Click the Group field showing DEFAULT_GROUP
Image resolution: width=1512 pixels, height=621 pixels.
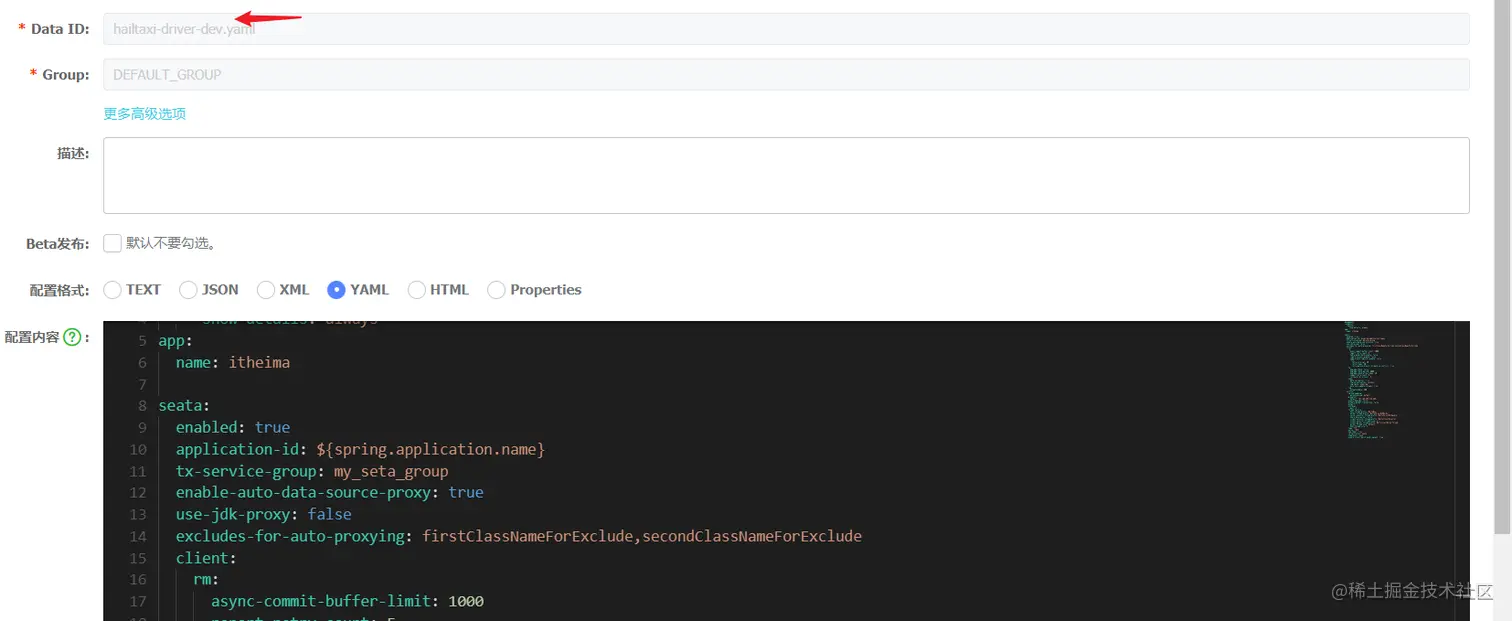point(786,75)
